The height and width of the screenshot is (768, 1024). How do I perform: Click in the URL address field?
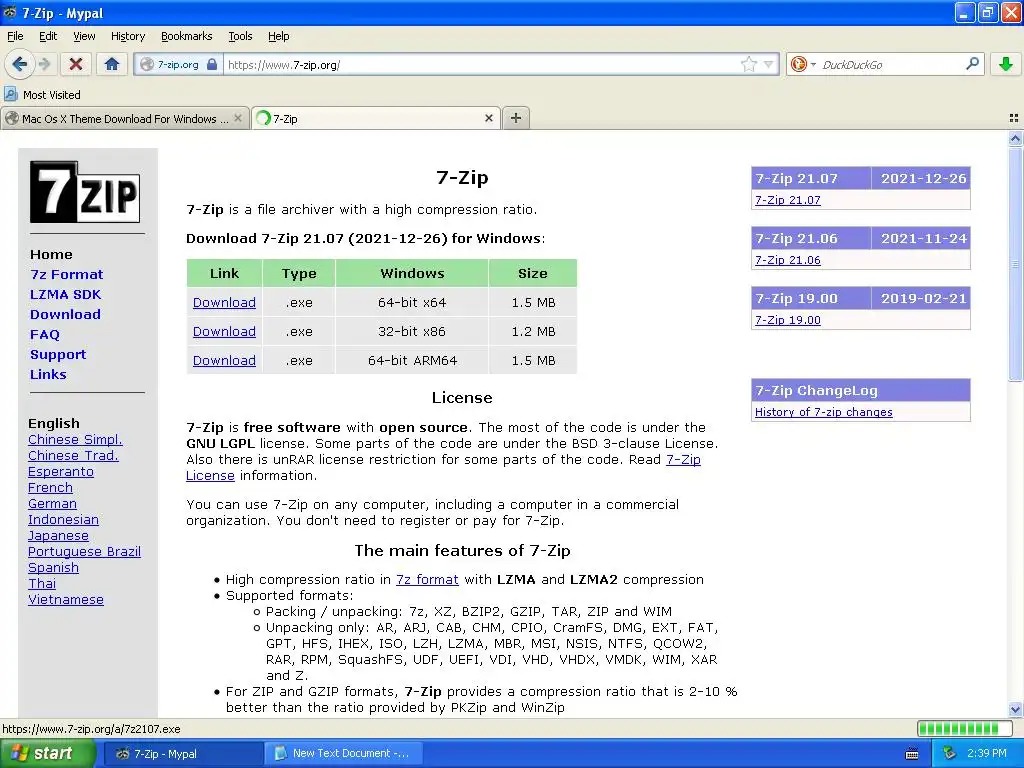click(x=481, y=64)
